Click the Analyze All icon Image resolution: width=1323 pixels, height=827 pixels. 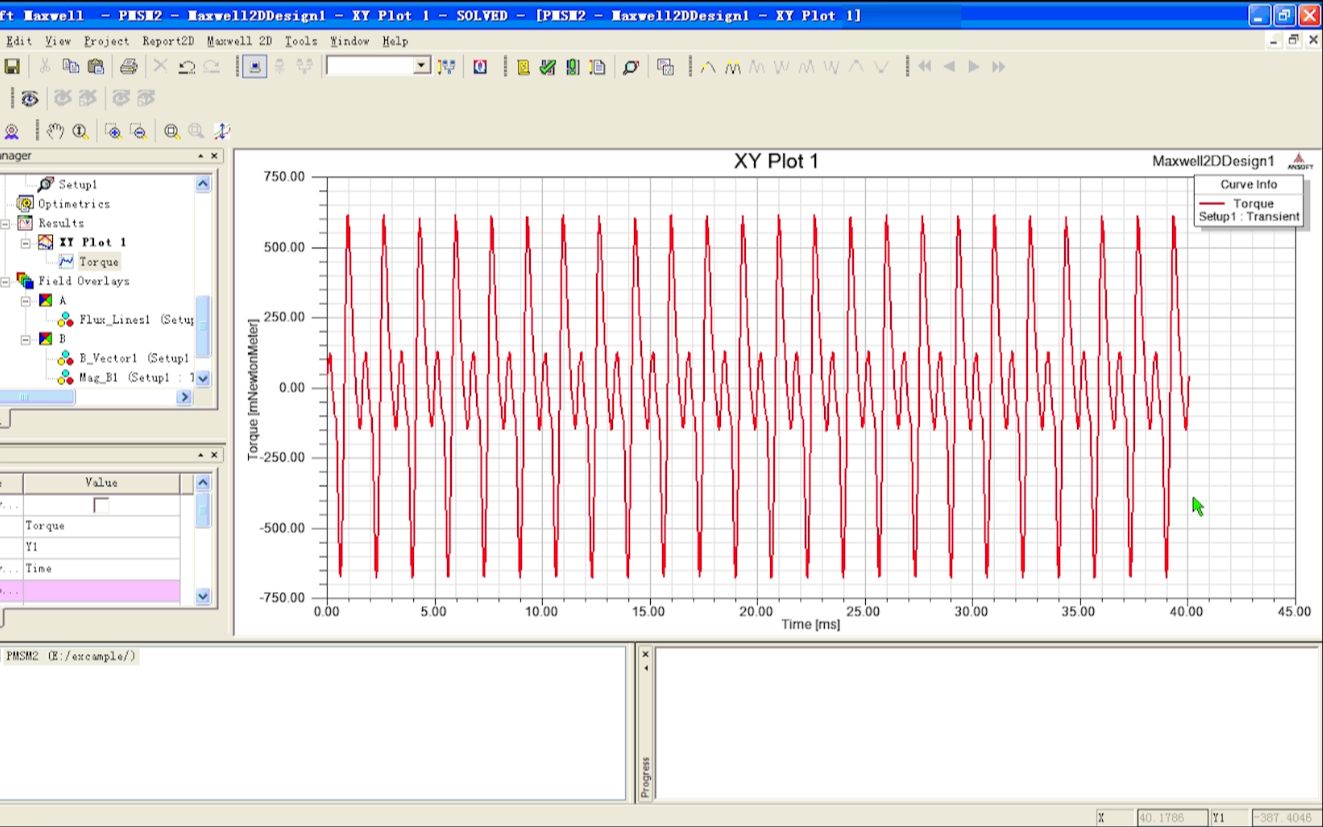click(x=572, y=67)
